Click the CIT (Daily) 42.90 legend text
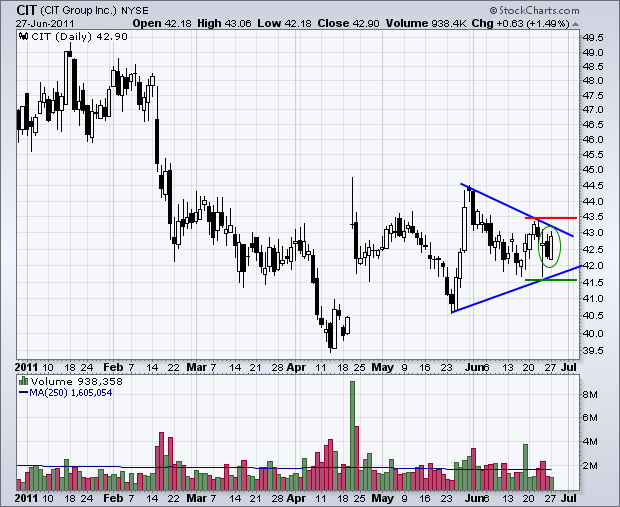Image resolution: width=620 pixels, height=507 pixels. pos(79,37)
